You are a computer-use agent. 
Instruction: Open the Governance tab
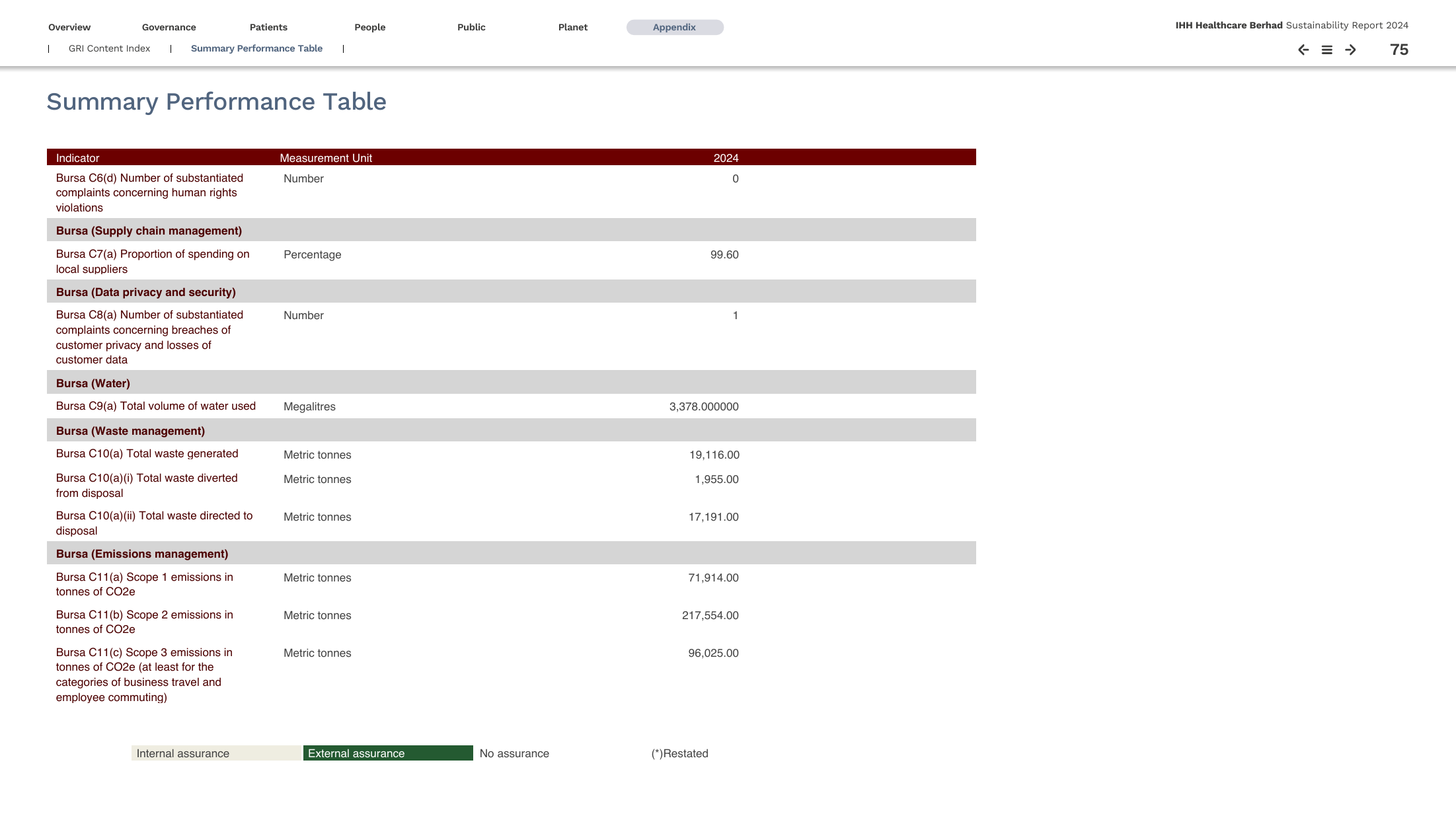[x=169, y=27]
